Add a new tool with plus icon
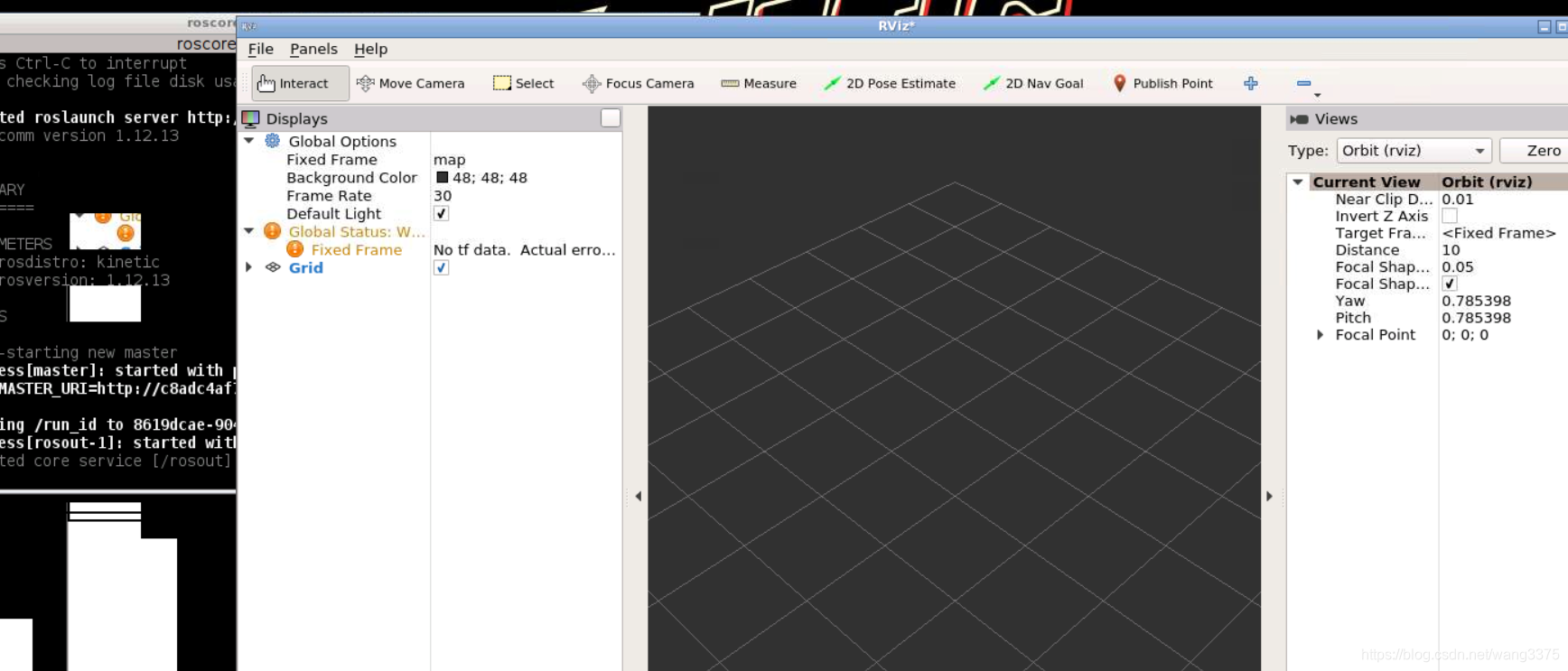Image resolution: width=1568 pixels, height=671 pixels. 1251,83
